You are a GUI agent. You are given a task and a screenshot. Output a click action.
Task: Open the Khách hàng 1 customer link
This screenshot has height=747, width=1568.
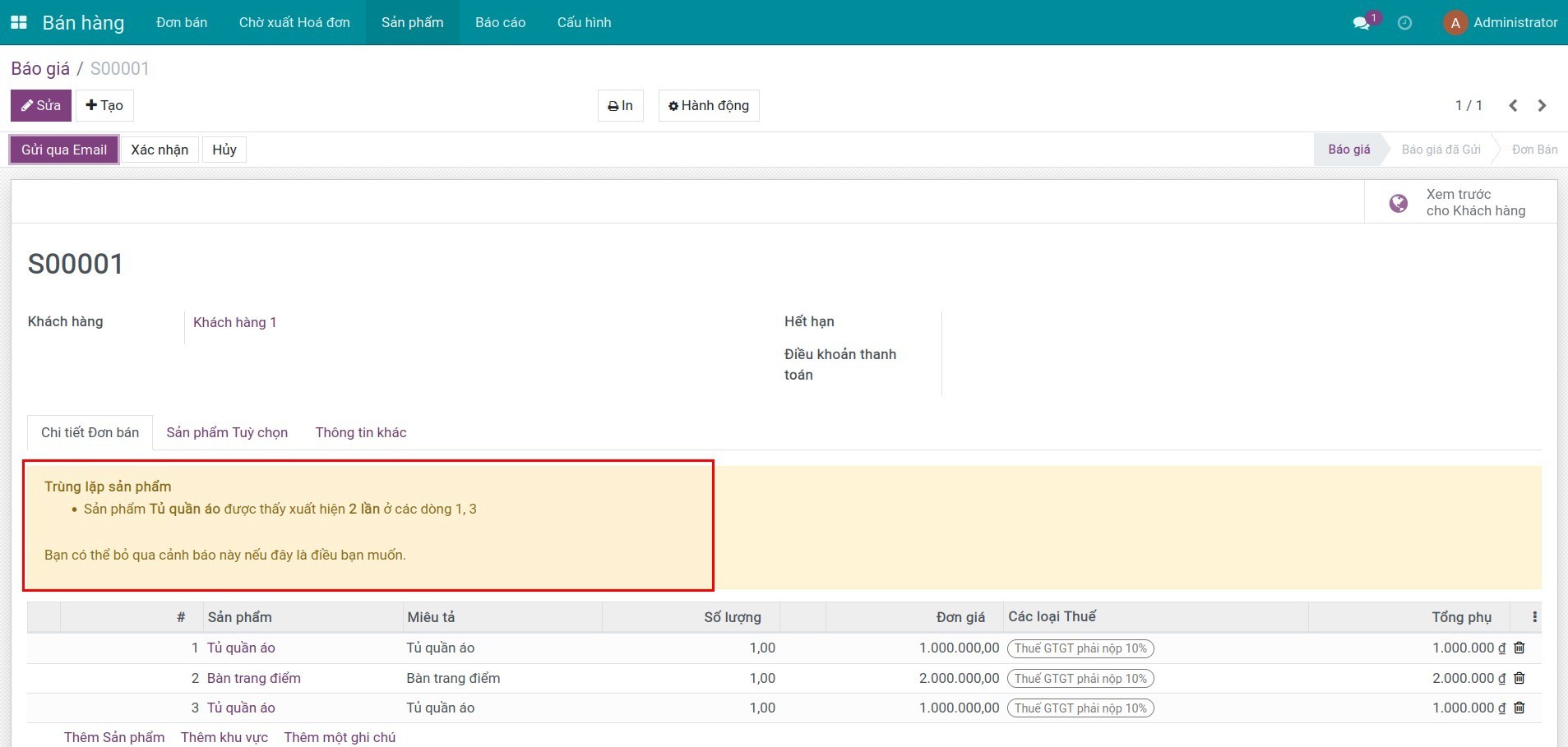(x=234, y=322)
